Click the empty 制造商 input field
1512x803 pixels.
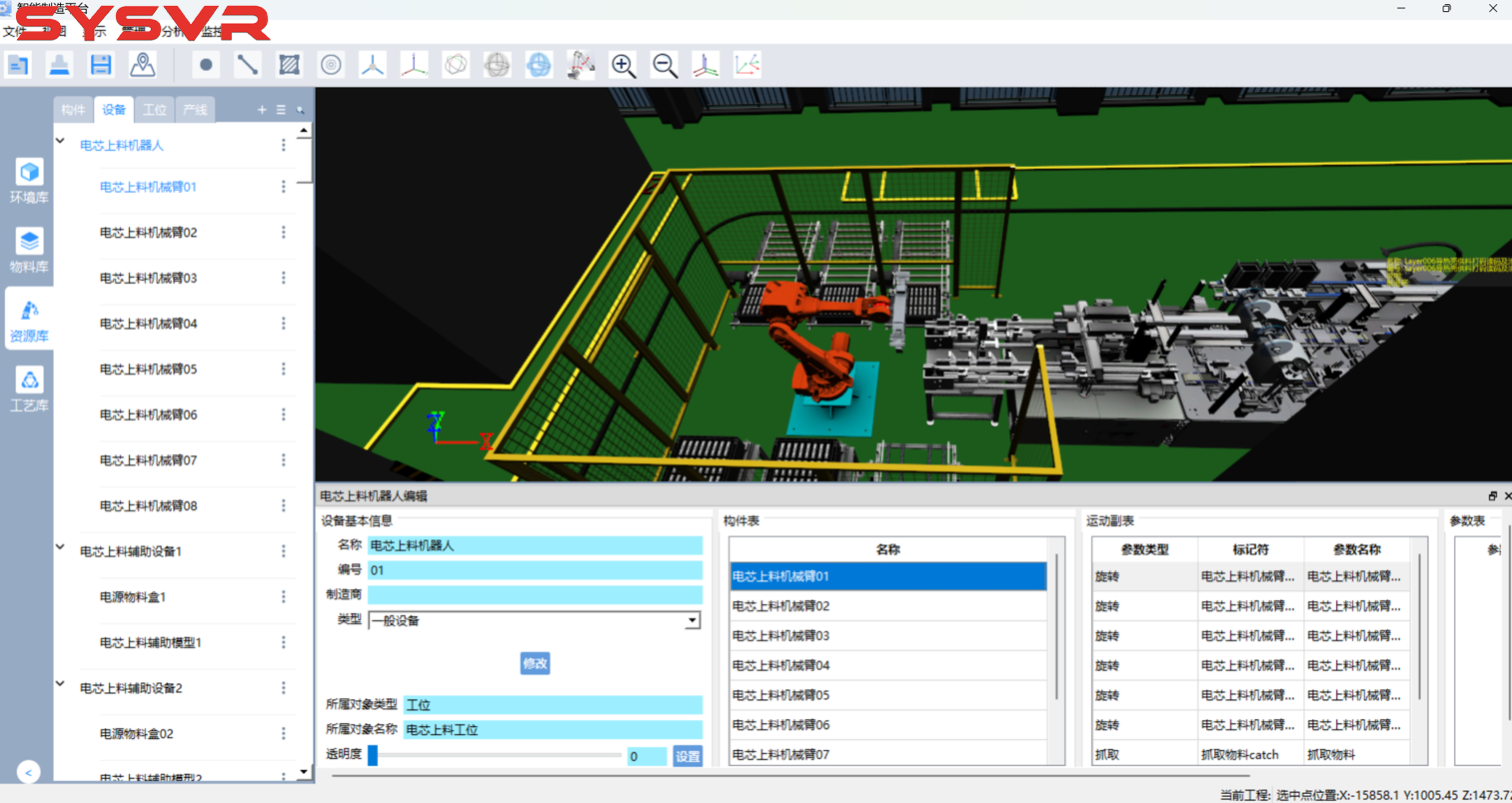coord(535,595)
